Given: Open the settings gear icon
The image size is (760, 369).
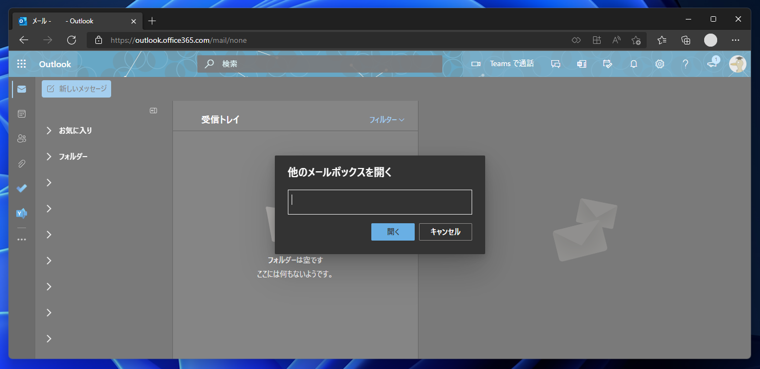Looking at the screenshot, I should click(659, 64).
